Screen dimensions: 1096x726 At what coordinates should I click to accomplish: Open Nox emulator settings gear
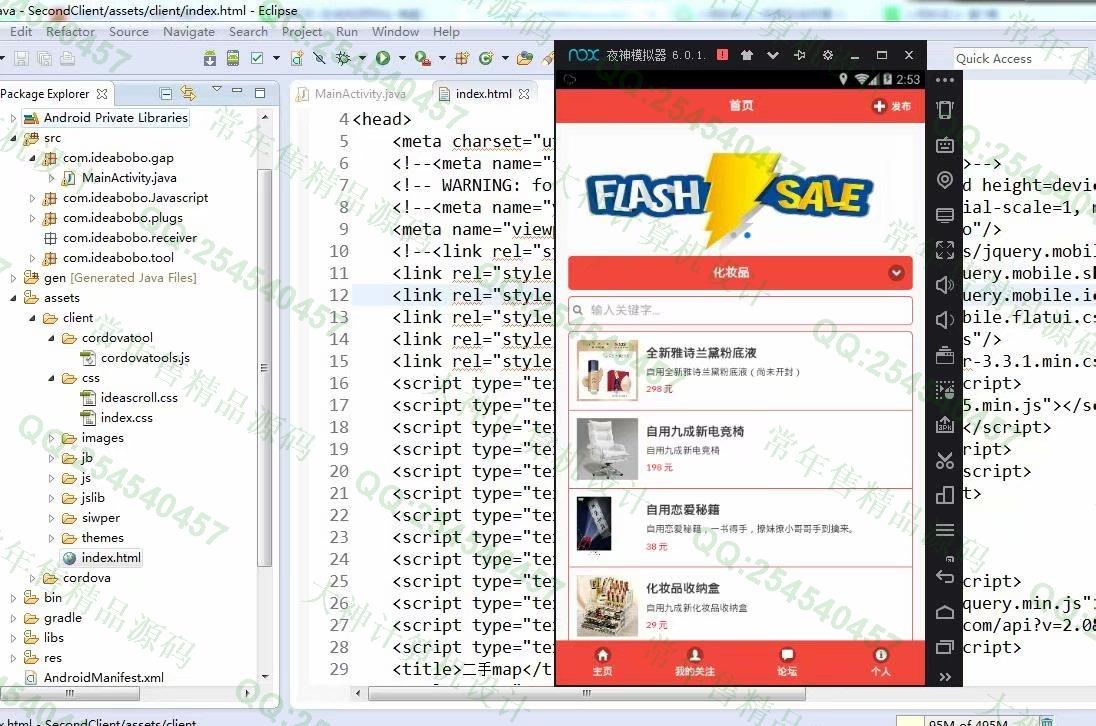click(x=828, y=55)
